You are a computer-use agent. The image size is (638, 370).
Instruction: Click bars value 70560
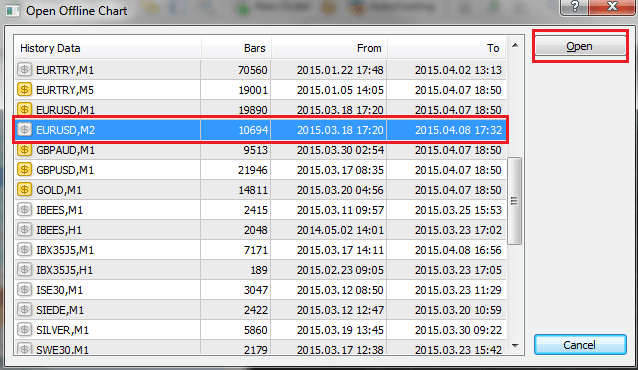[x=253, y=70]
